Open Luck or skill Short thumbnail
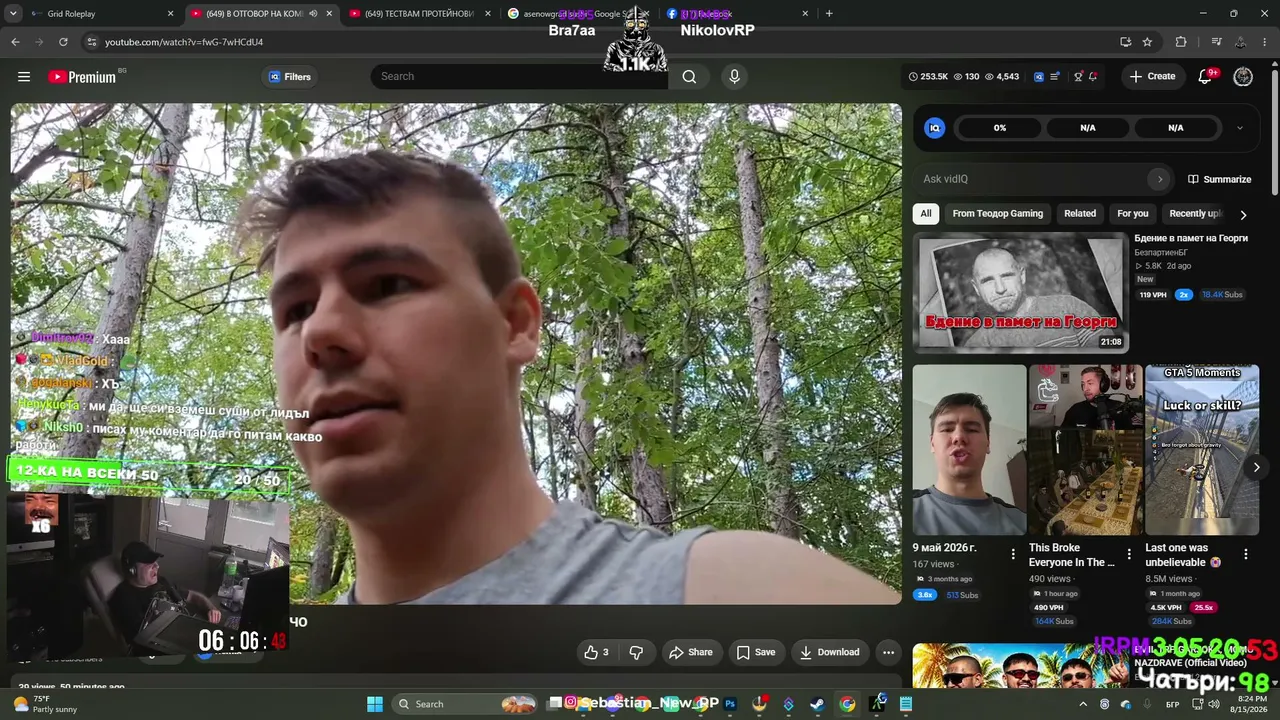The height and width of the screenshot is (720, 1280). point(1202,450)
